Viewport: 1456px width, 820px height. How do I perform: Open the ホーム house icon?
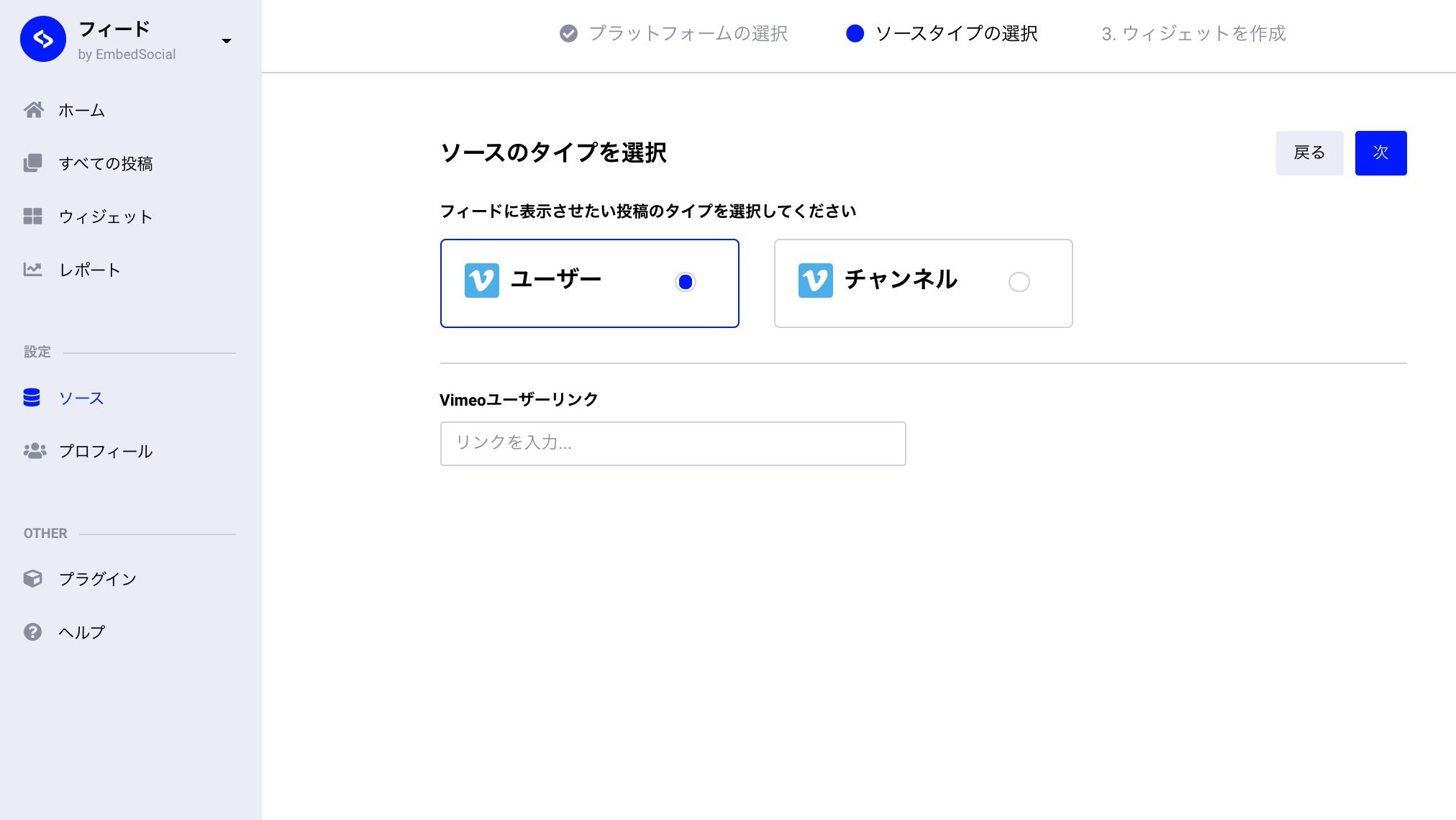point(33,110)
